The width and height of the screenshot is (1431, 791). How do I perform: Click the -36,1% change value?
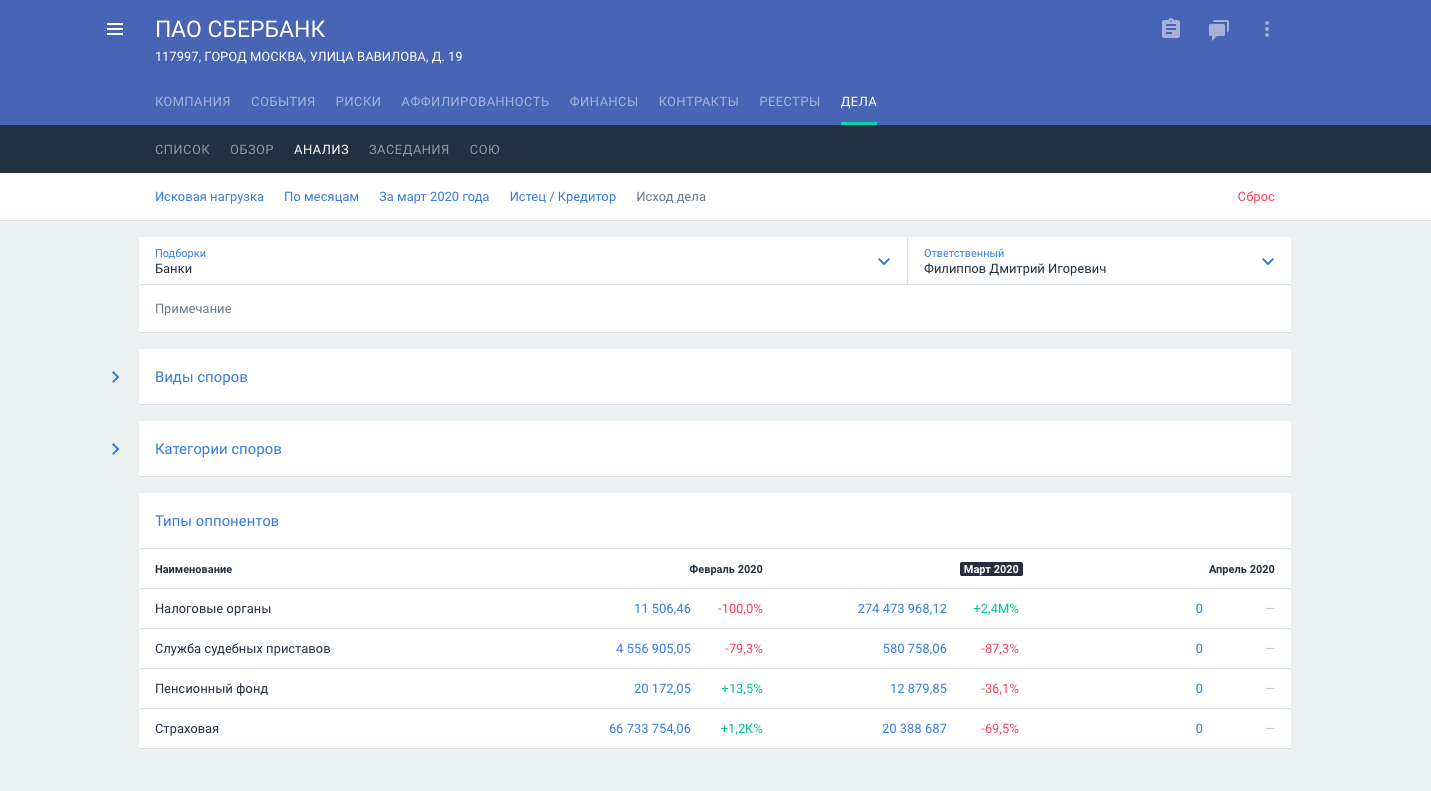coord(1000,689)
